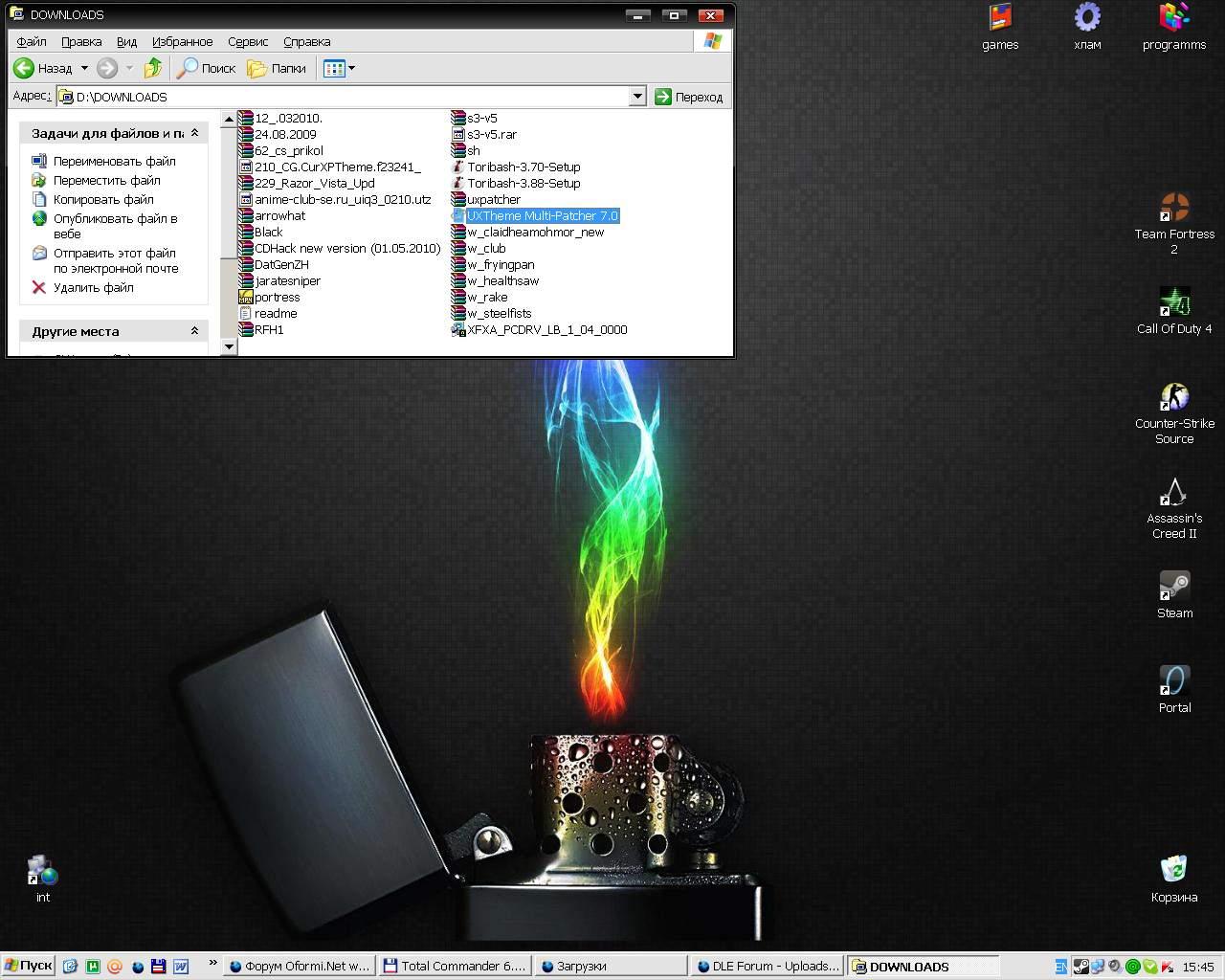Click the Удалить файл task link
This screenshot has width=1225, height=980.
tap(93, 287)
